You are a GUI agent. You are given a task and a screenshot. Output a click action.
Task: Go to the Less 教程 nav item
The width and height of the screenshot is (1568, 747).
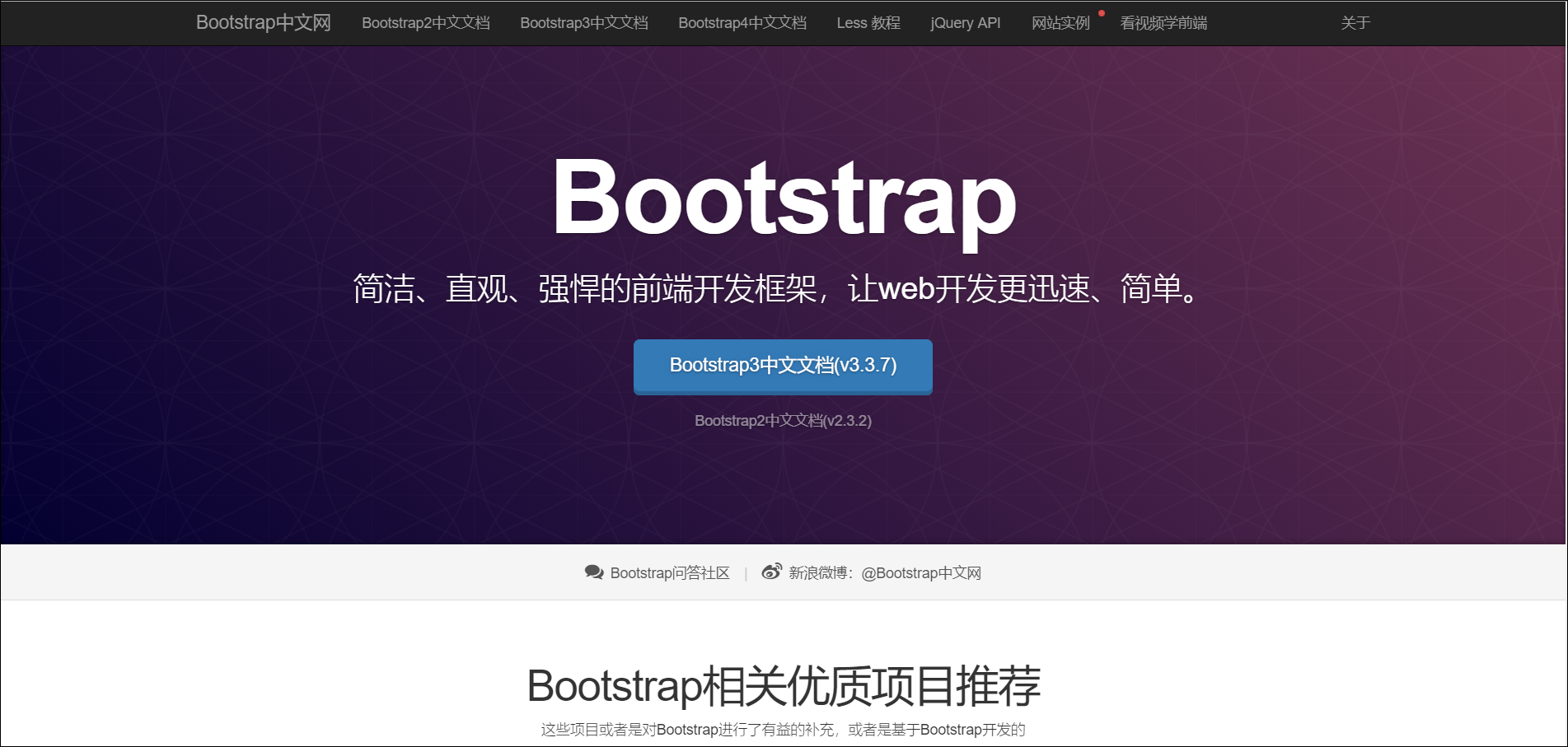868,23
